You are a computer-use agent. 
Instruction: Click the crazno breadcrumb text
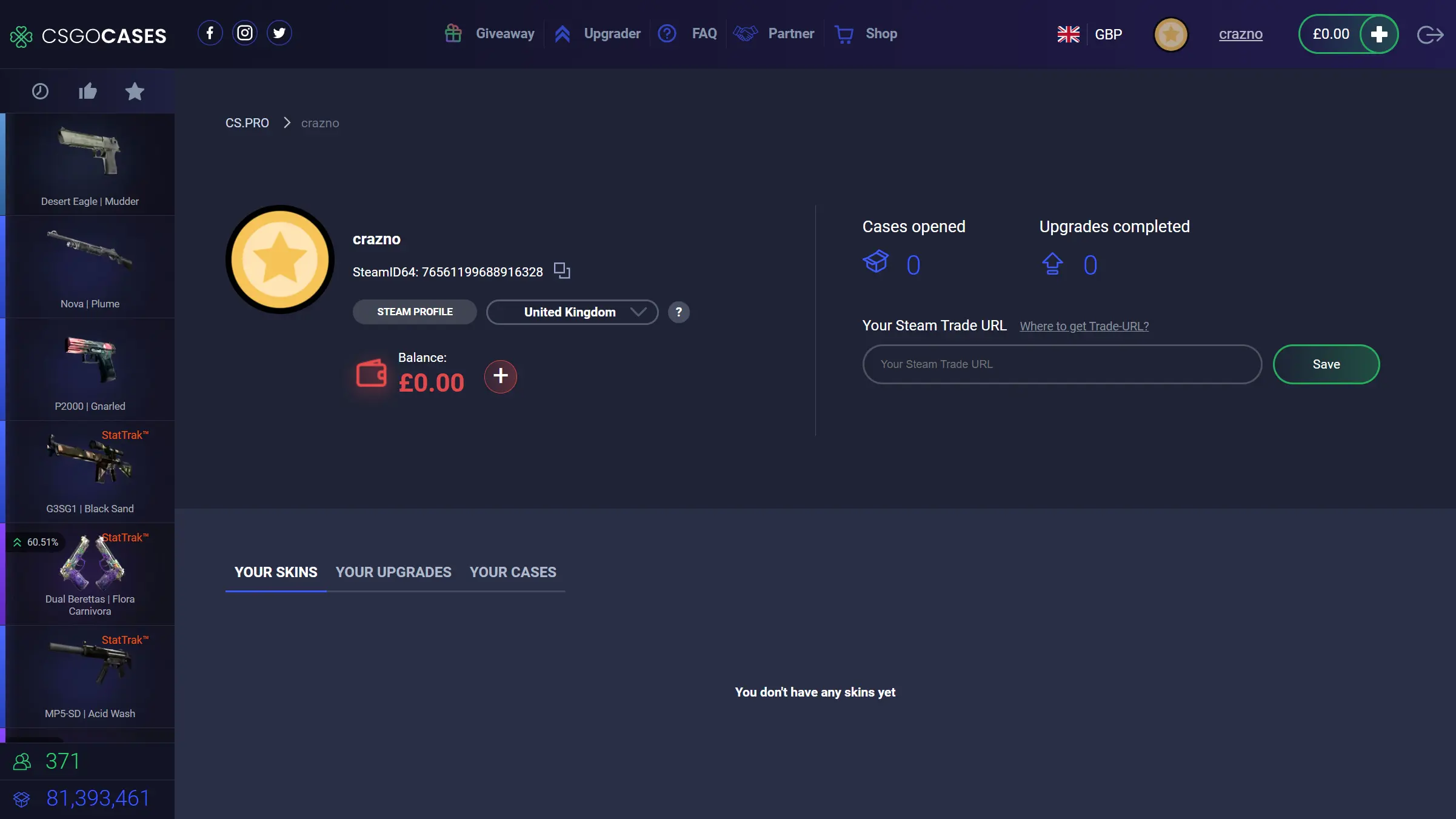320,123
